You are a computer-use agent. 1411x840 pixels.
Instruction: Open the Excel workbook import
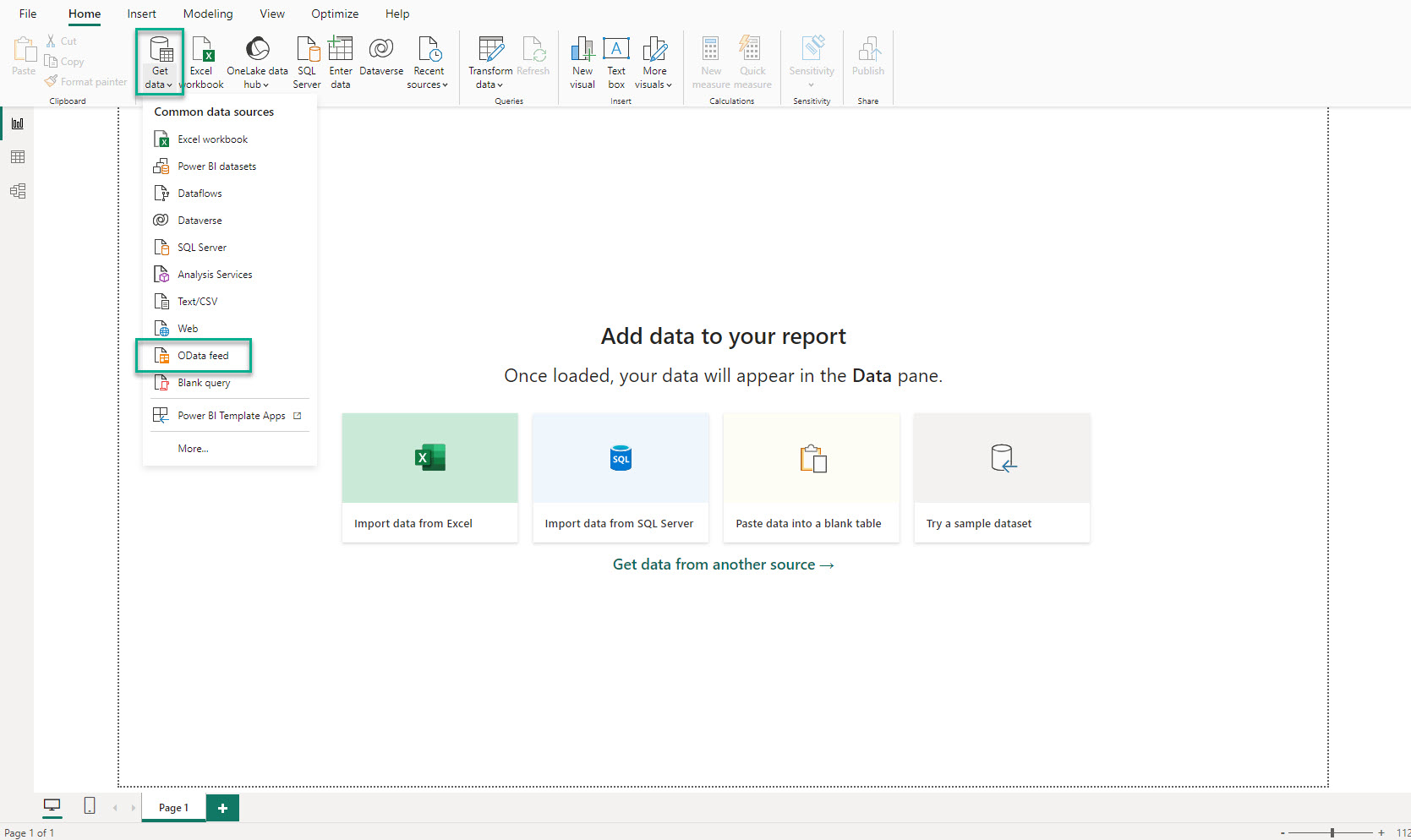201,61
